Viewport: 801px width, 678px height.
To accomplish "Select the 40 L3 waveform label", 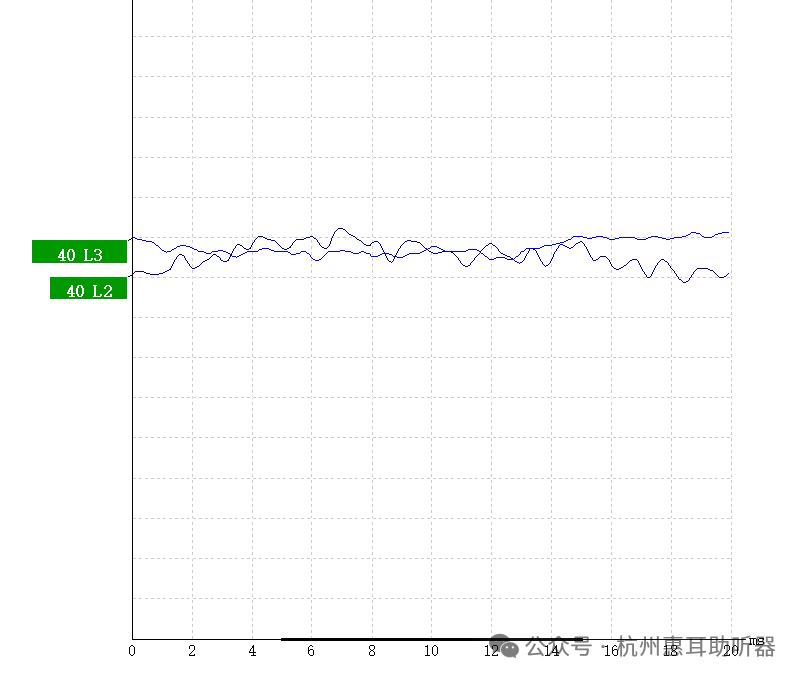I will point(80,253).
